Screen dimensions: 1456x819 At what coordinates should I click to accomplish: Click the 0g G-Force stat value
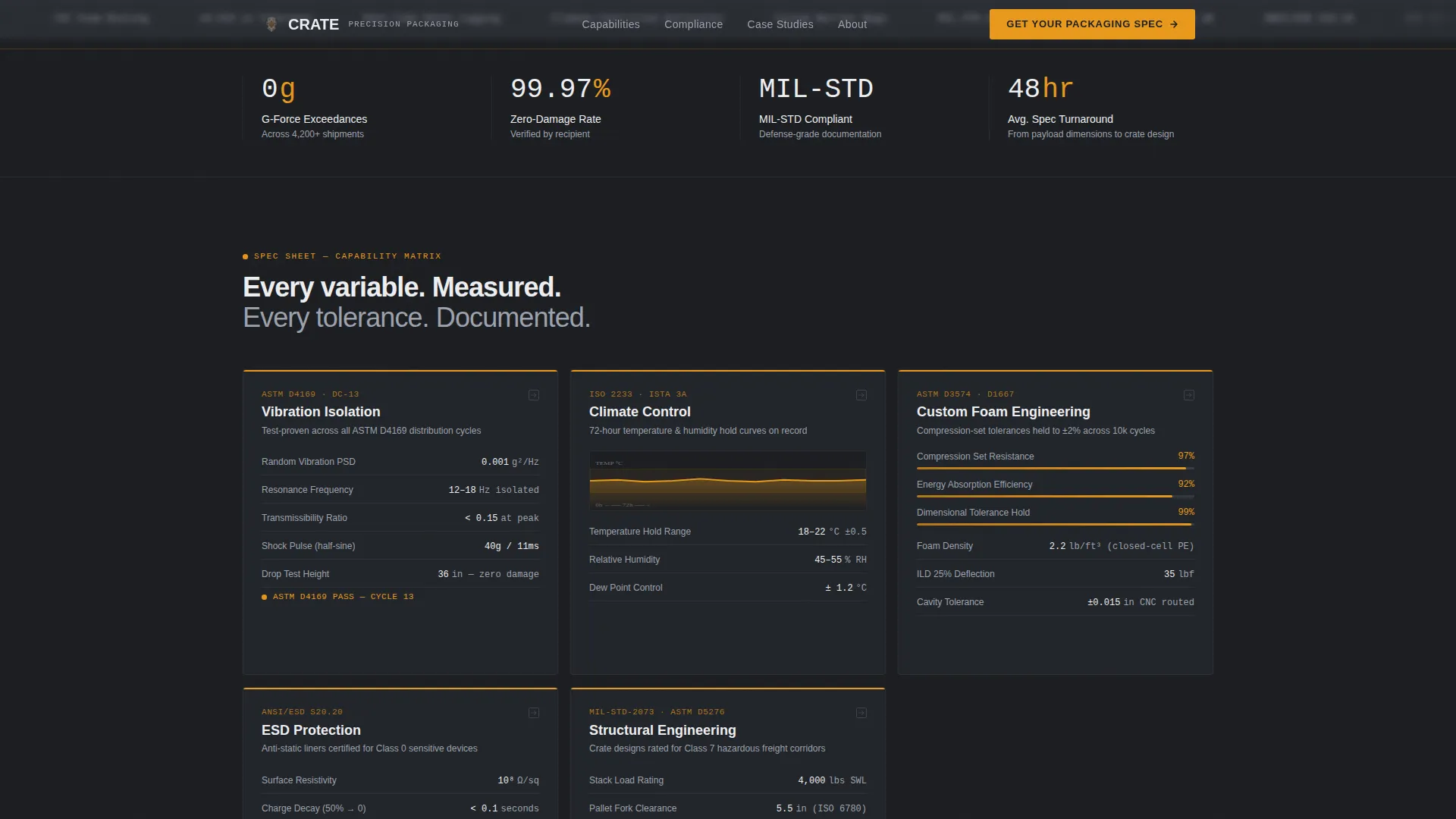pyautogui.click(x=278, y=89)
